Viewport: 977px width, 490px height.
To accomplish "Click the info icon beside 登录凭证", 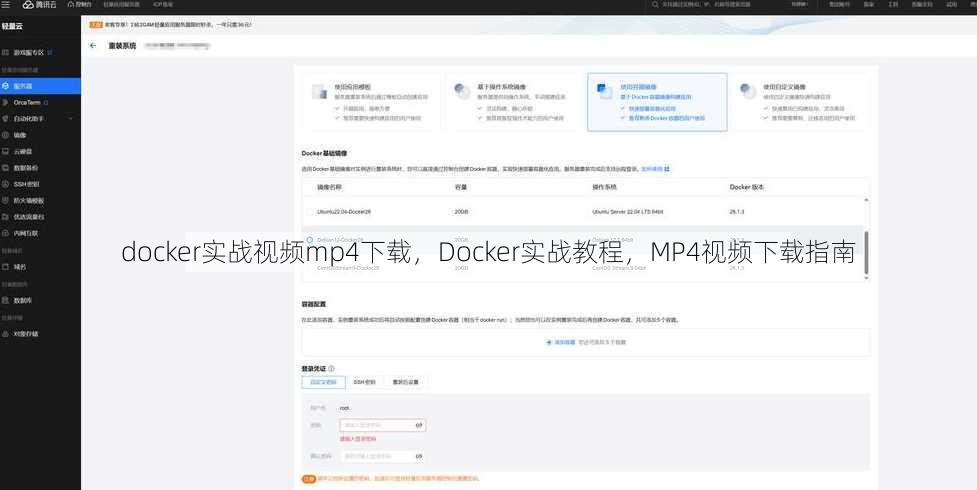I will coord(331,368).
